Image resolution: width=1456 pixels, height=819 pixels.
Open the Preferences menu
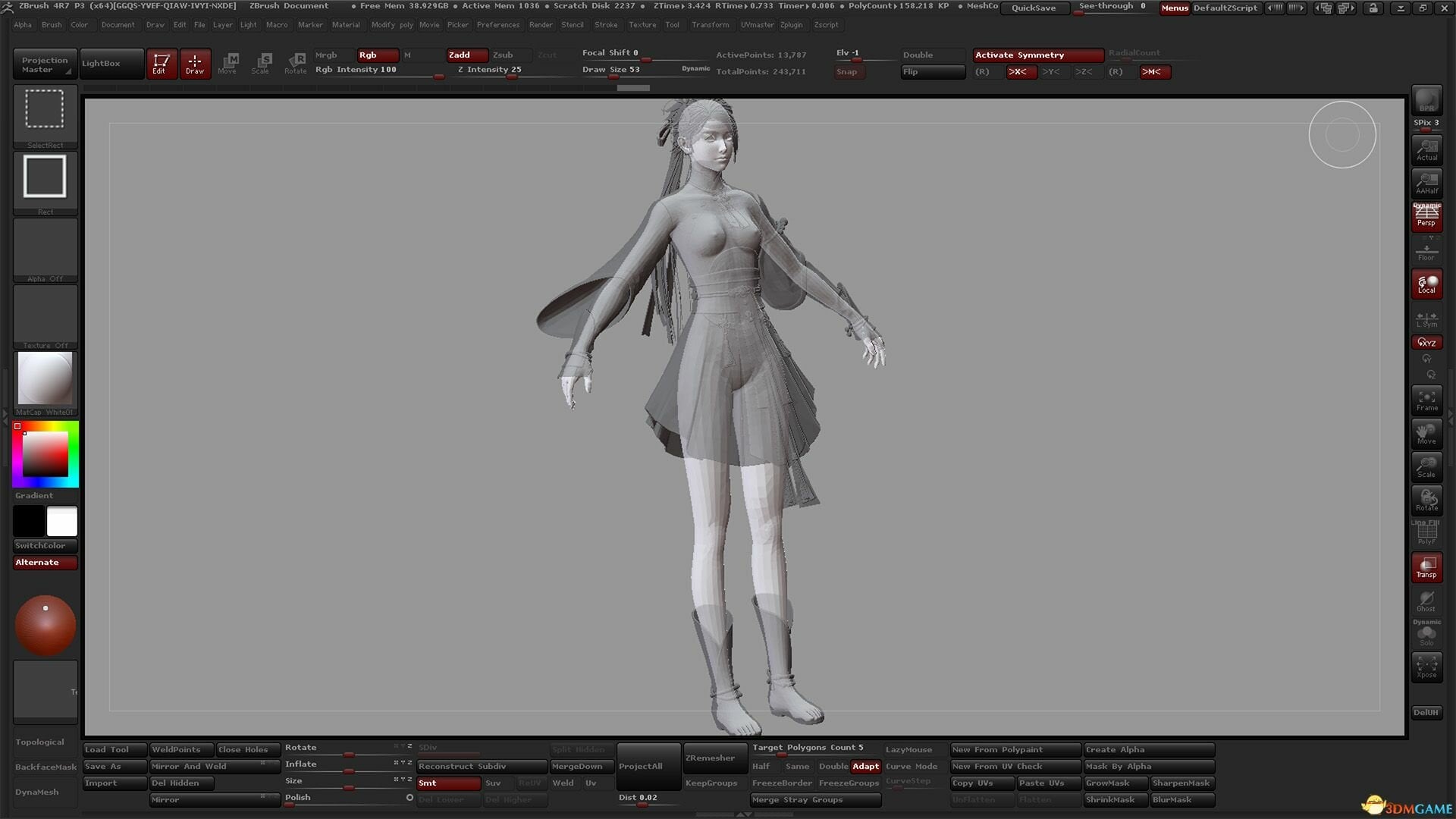(498, 25)
